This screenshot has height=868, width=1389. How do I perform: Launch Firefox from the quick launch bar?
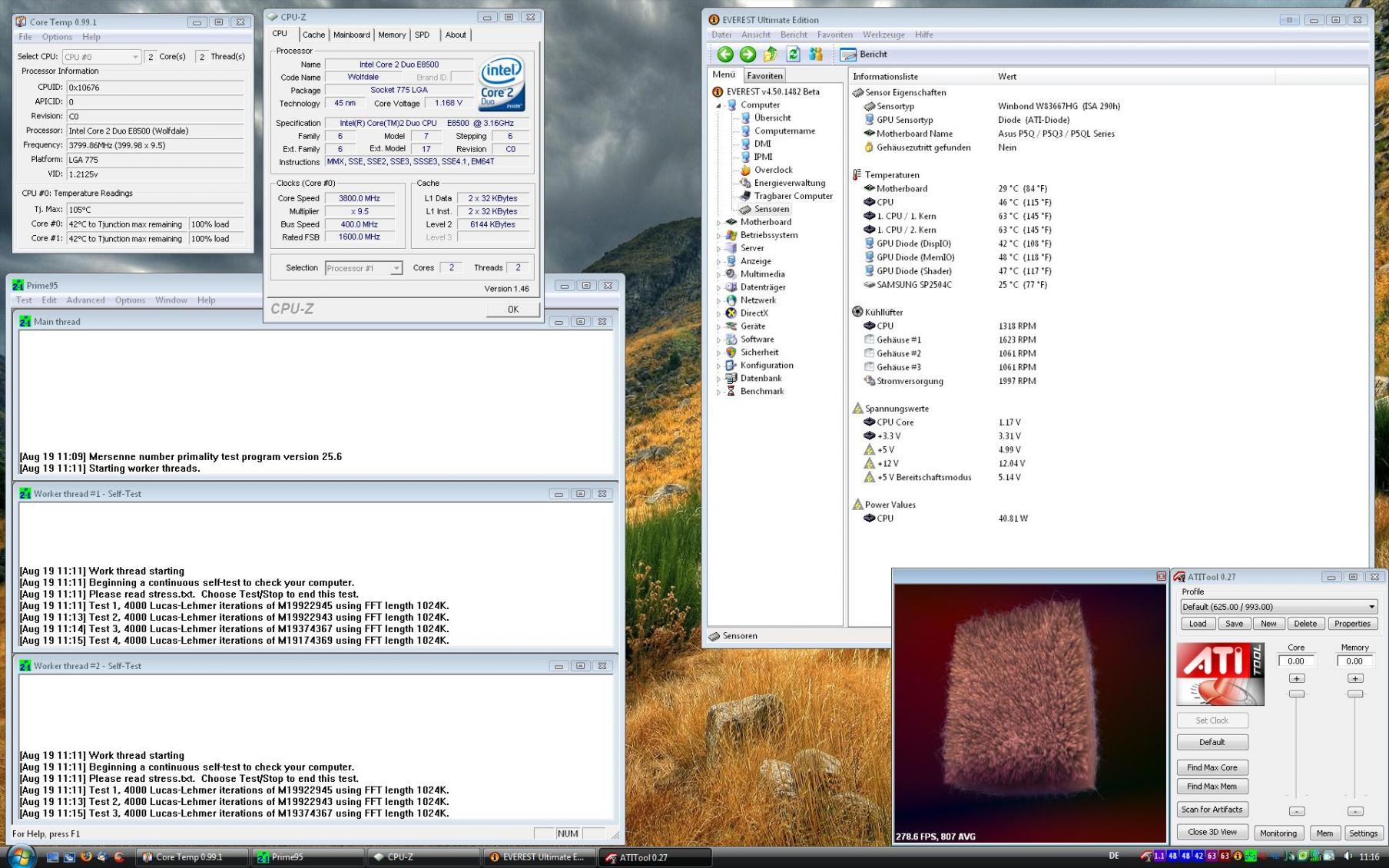(x=85, y=856)
